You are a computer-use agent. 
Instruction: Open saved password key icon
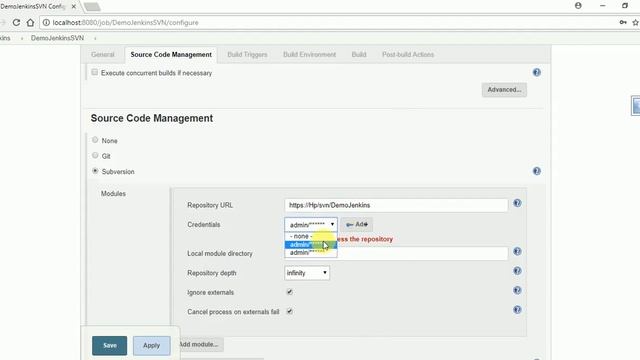point(623,22)
